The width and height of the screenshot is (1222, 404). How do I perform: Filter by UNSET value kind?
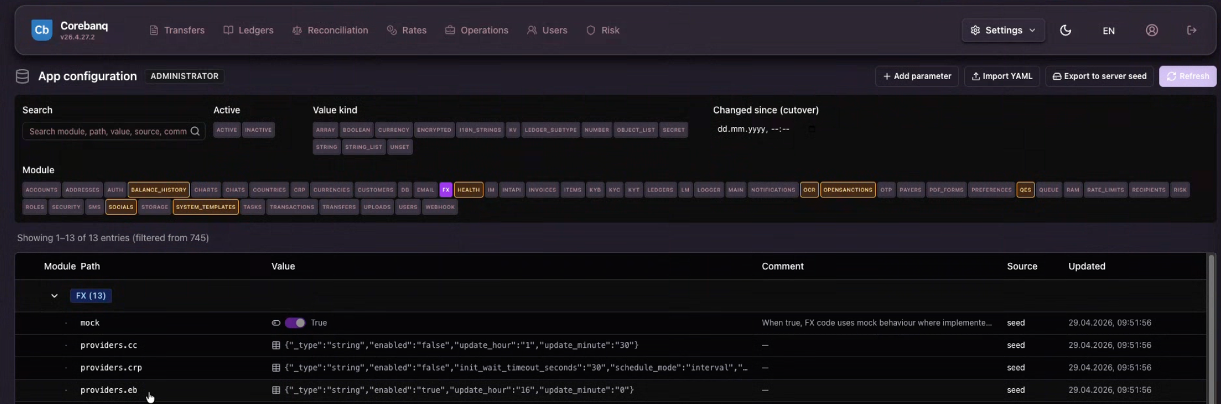(400, 147)
